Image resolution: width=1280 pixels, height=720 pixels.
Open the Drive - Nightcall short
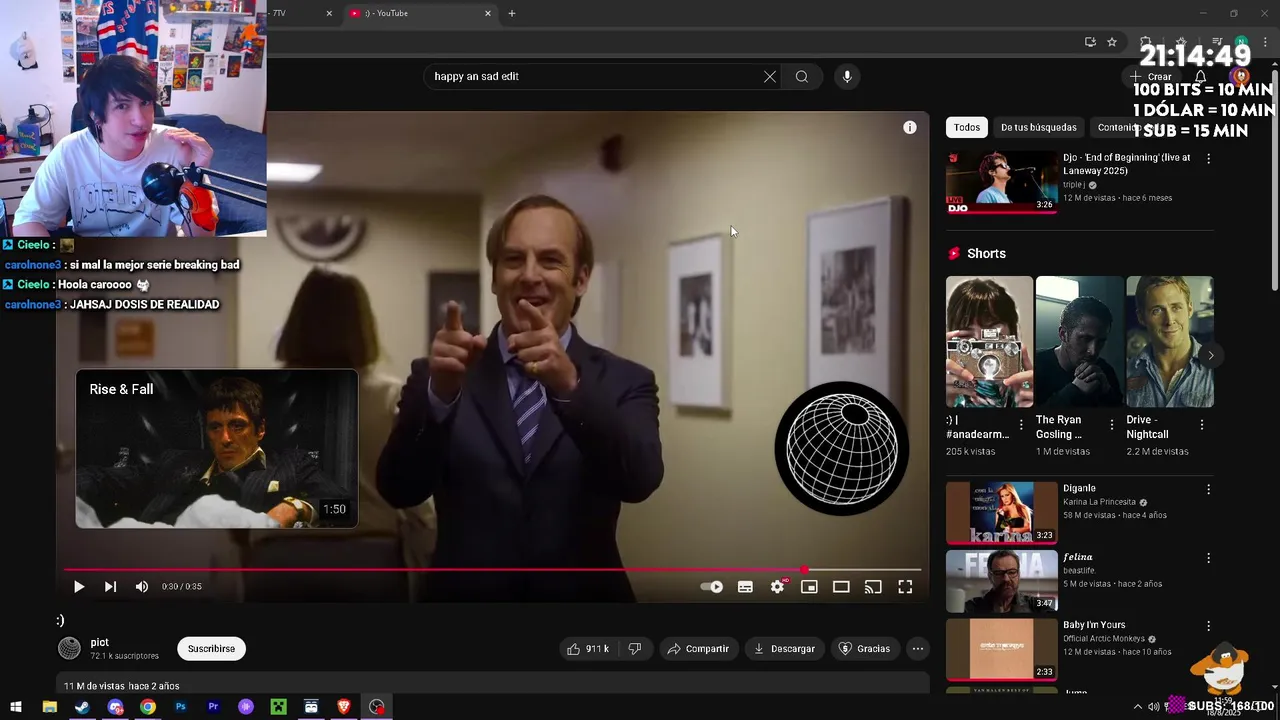click(1170, 342)
